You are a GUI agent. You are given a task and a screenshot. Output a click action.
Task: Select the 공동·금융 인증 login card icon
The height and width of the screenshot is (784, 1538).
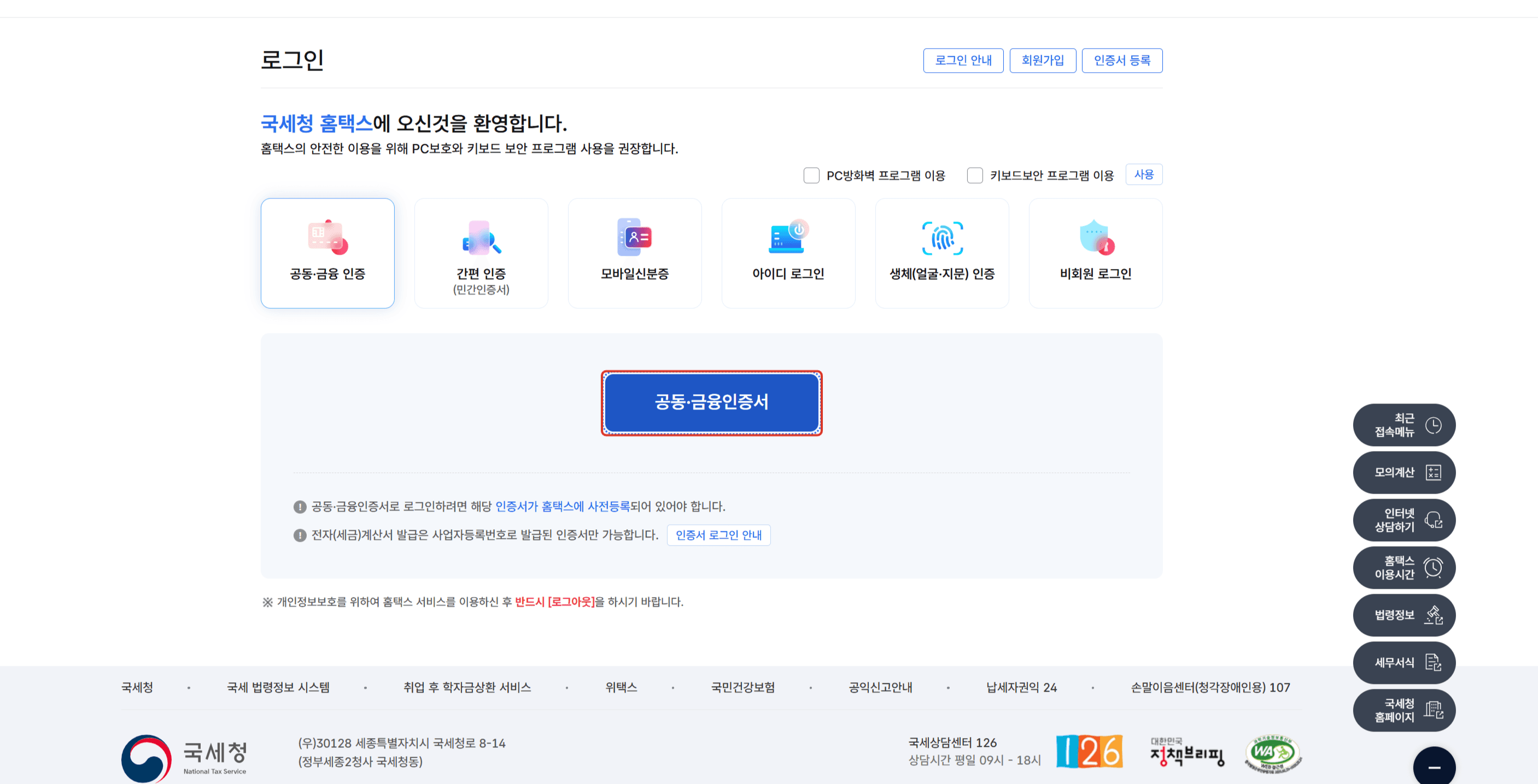point(328,237)
